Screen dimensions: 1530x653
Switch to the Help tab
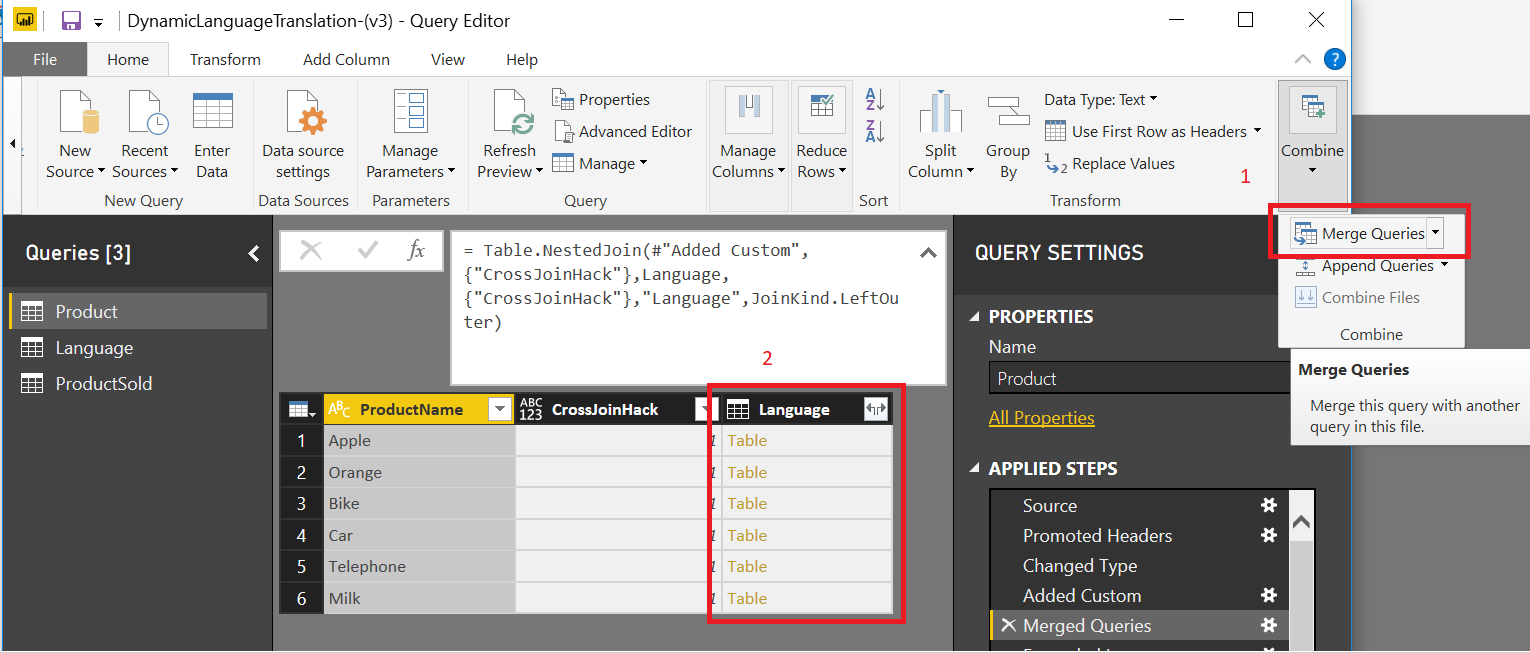tap(522, 59)
